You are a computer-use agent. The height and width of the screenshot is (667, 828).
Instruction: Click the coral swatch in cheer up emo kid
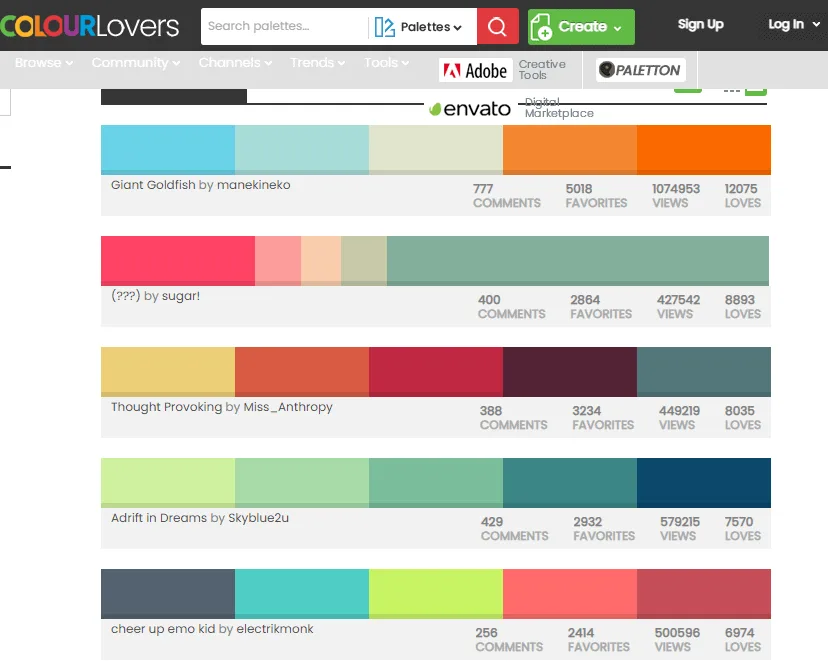pos(570,594)
